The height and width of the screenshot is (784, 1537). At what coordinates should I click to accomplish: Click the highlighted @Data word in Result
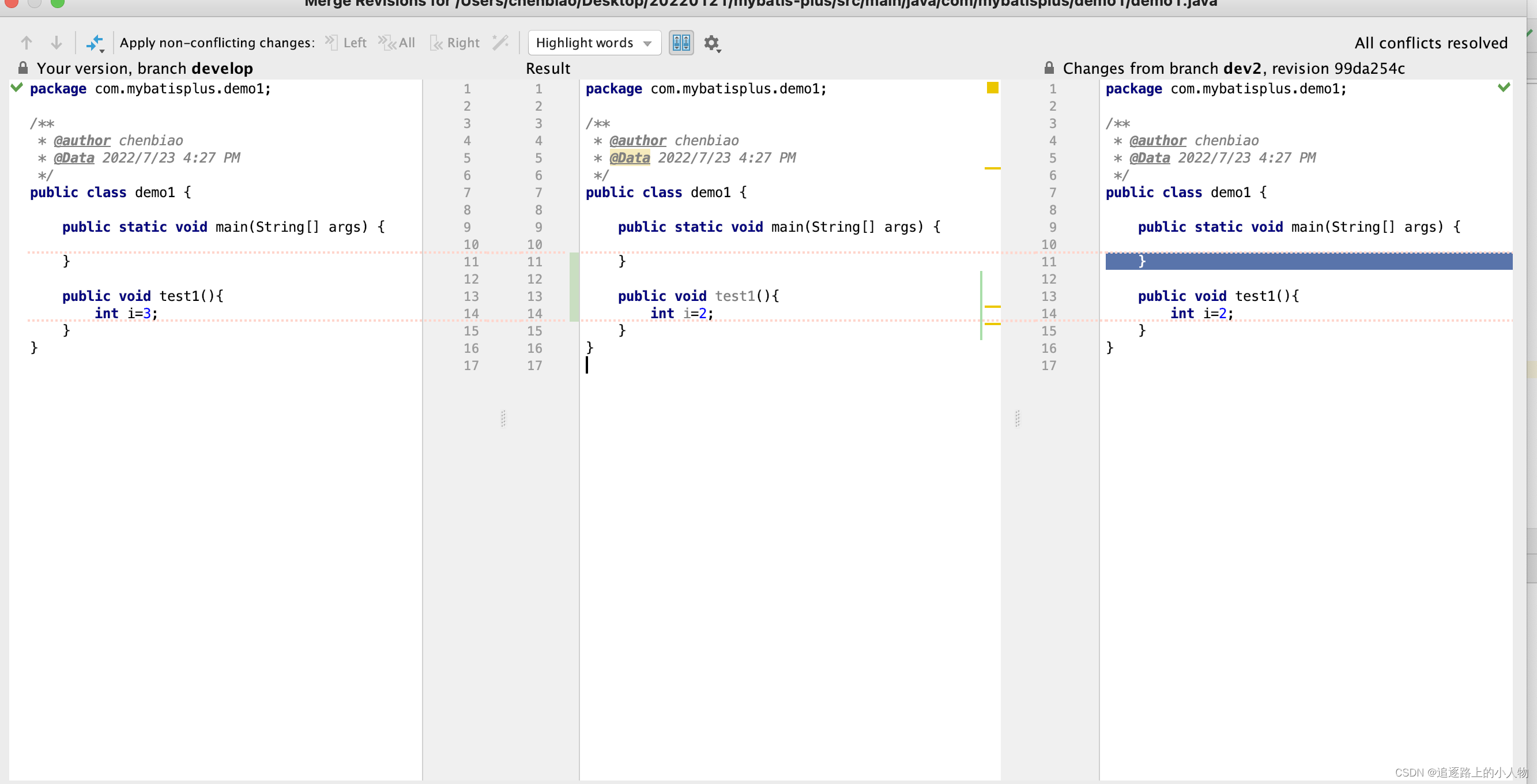(630, 158)
